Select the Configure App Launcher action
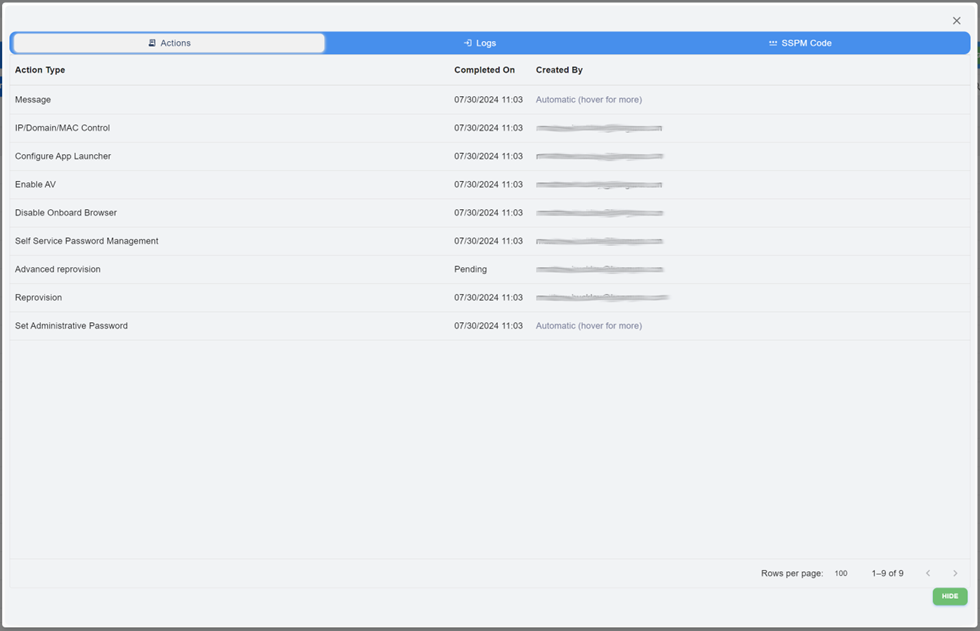This screenshot has height=631, width=980. click(63, 156)
